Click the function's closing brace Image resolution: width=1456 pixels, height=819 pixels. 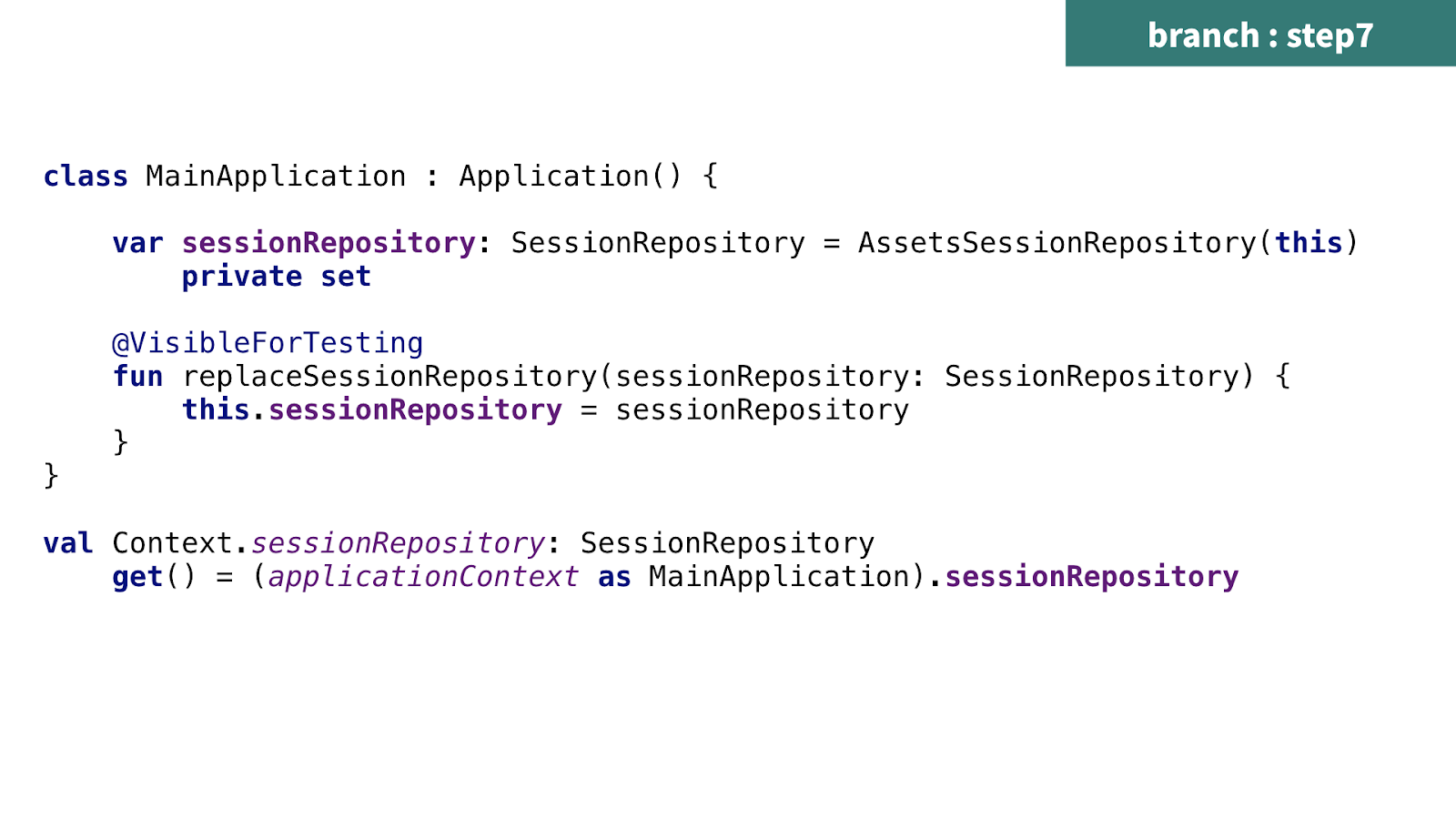pyautogui.click(x=120, y=442)
